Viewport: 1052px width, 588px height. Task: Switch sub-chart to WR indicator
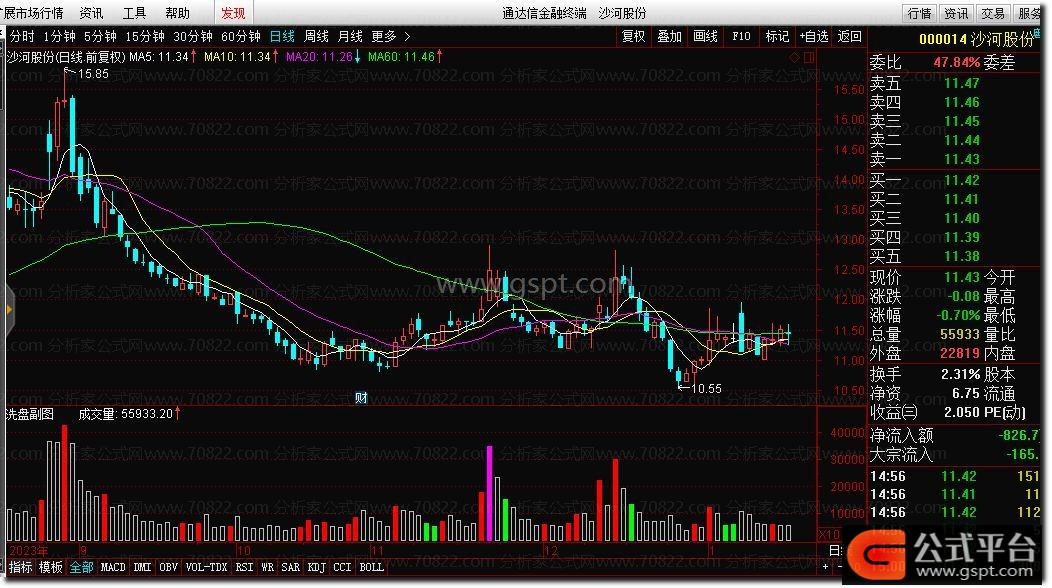(267, 567)
